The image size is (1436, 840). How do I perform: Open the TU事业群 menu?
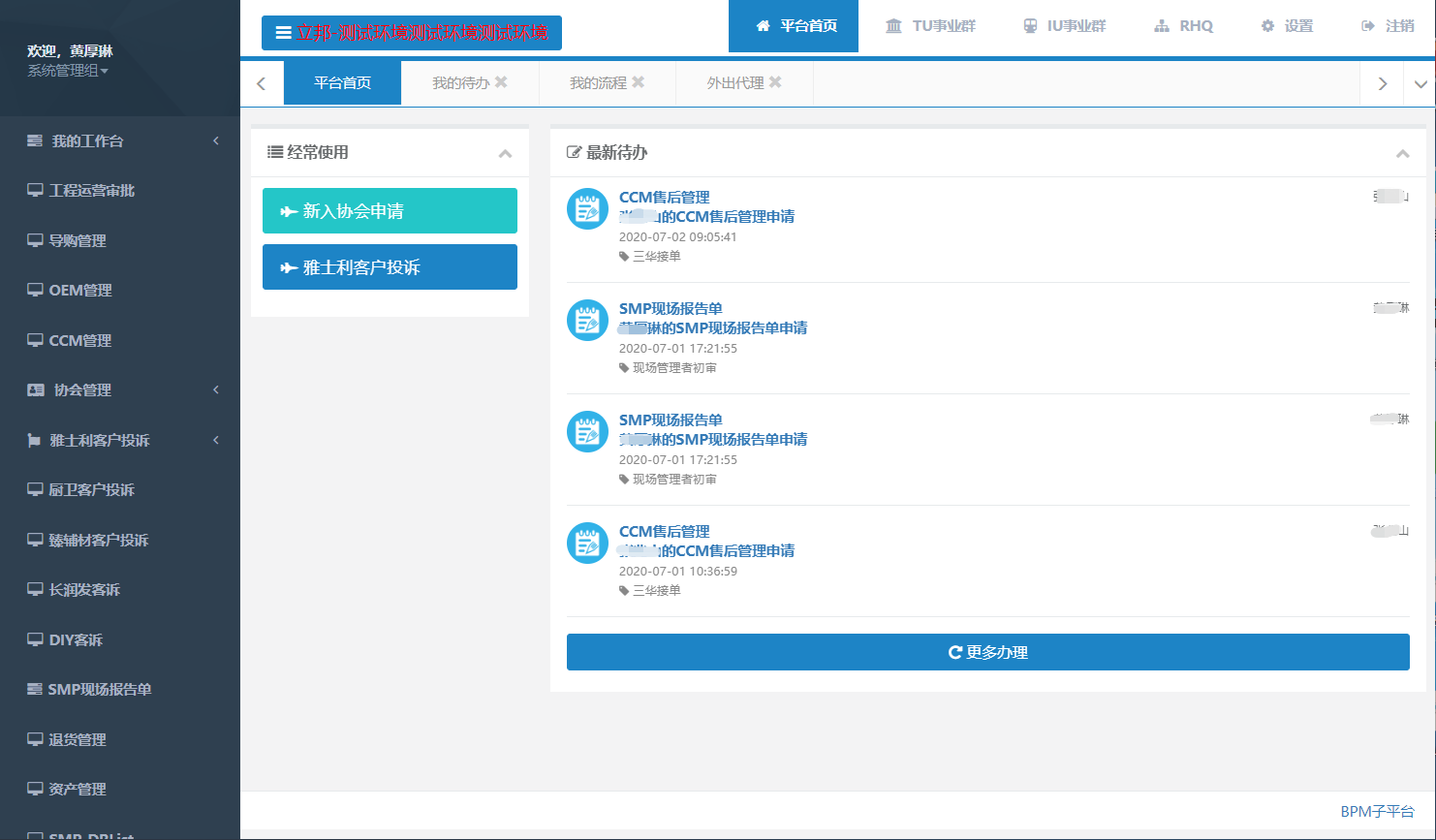click(930, 26)
